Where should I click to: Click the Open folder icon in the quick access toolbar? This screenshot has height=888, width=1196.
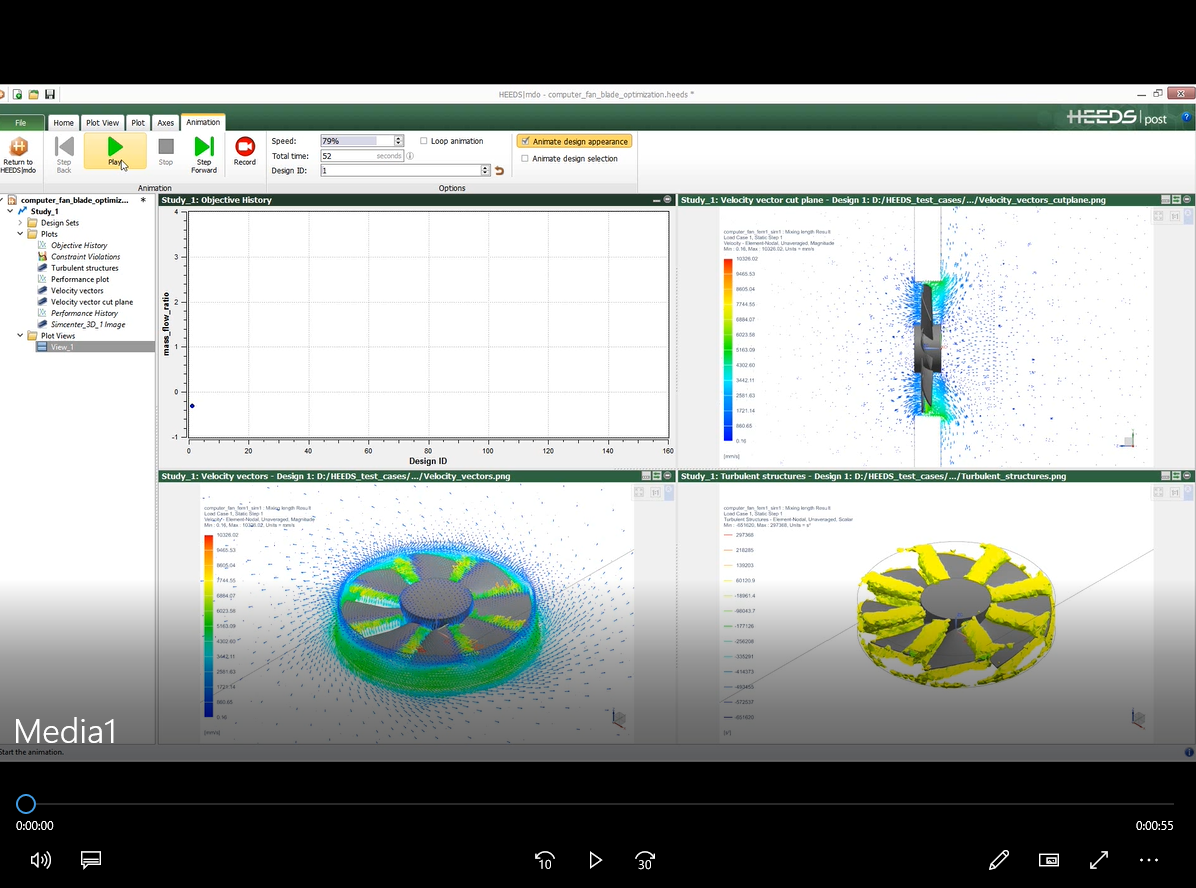click(34, 95)
